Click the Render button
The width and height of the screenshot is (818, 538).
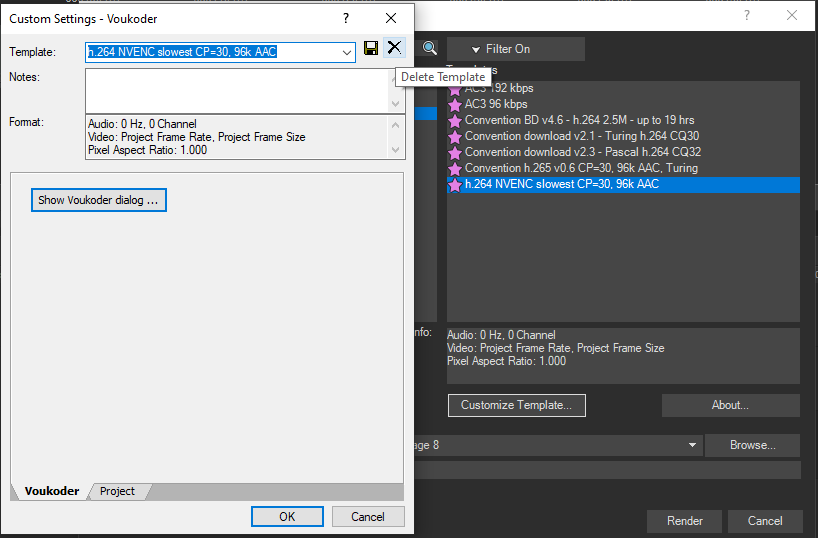point(684,520)
